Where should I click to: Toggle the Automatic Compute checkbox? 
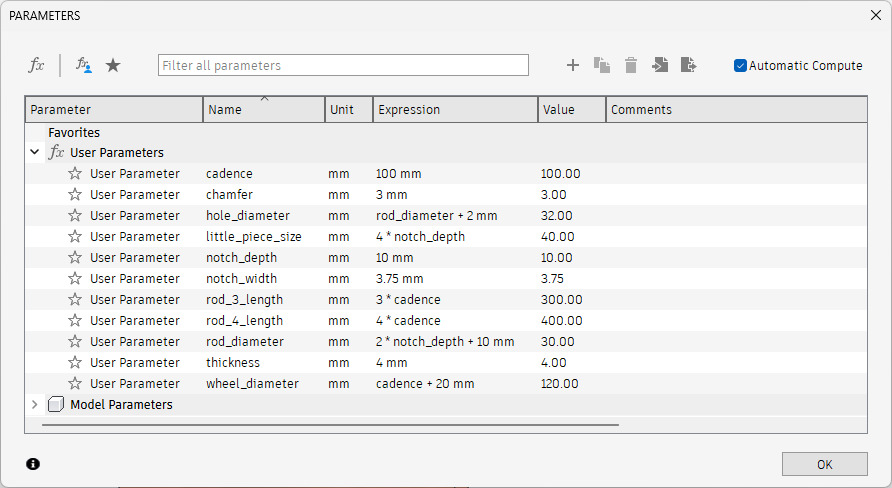point(741,65)
